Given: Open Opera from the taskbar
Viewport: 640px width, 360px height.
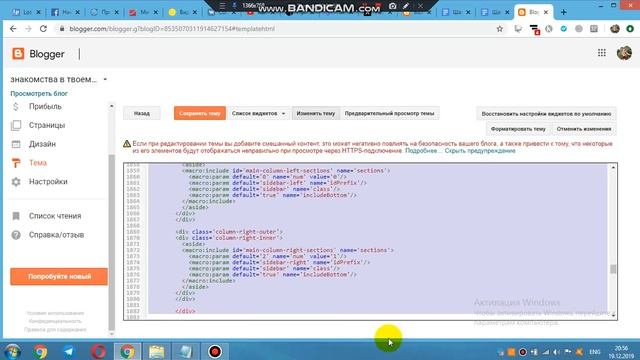Looking at the screenshot, I should click(98, 351).
